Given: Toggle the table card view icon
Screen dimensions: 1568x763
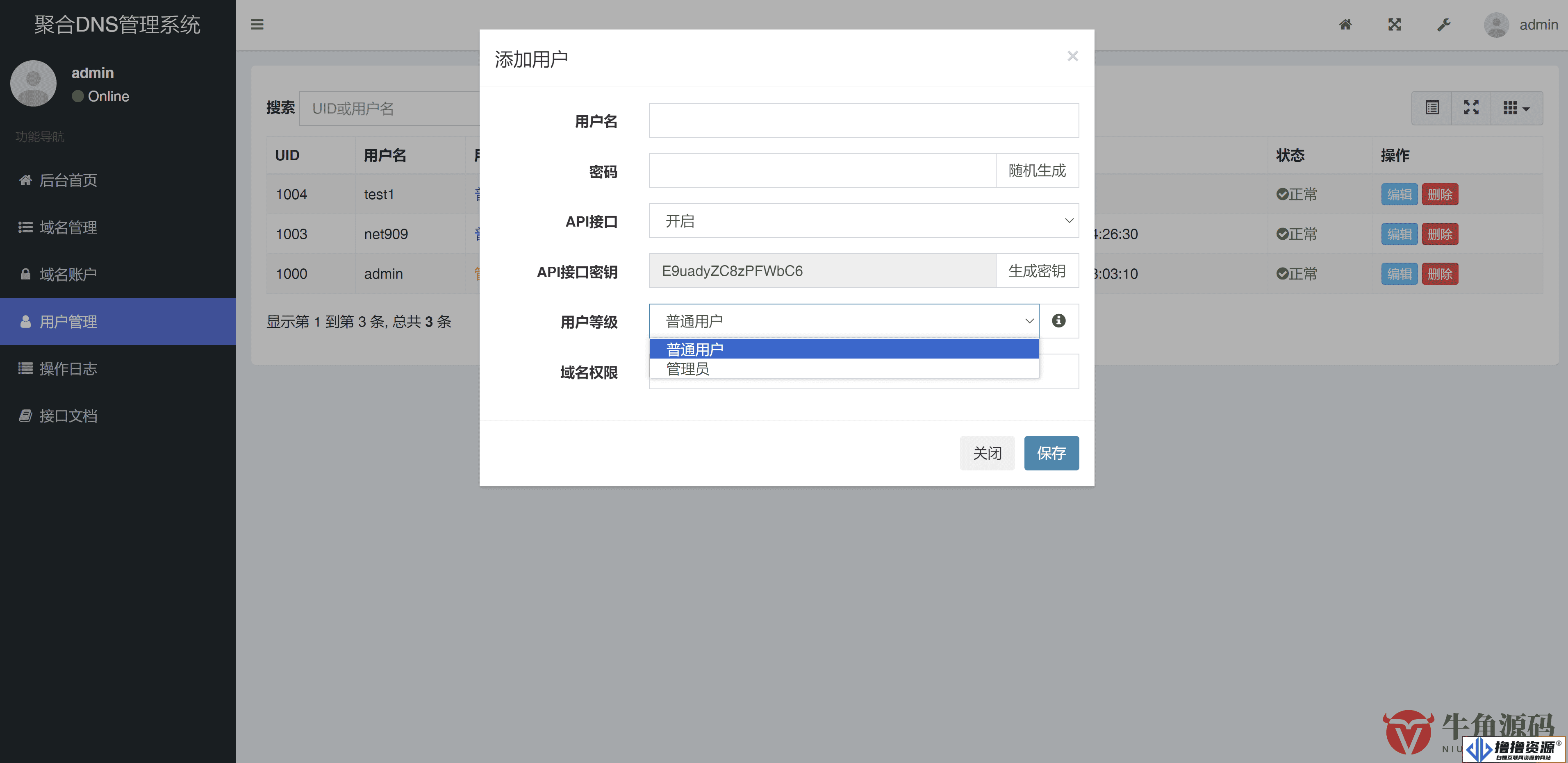Looking at the screenshot, I should pos(1431,108).
